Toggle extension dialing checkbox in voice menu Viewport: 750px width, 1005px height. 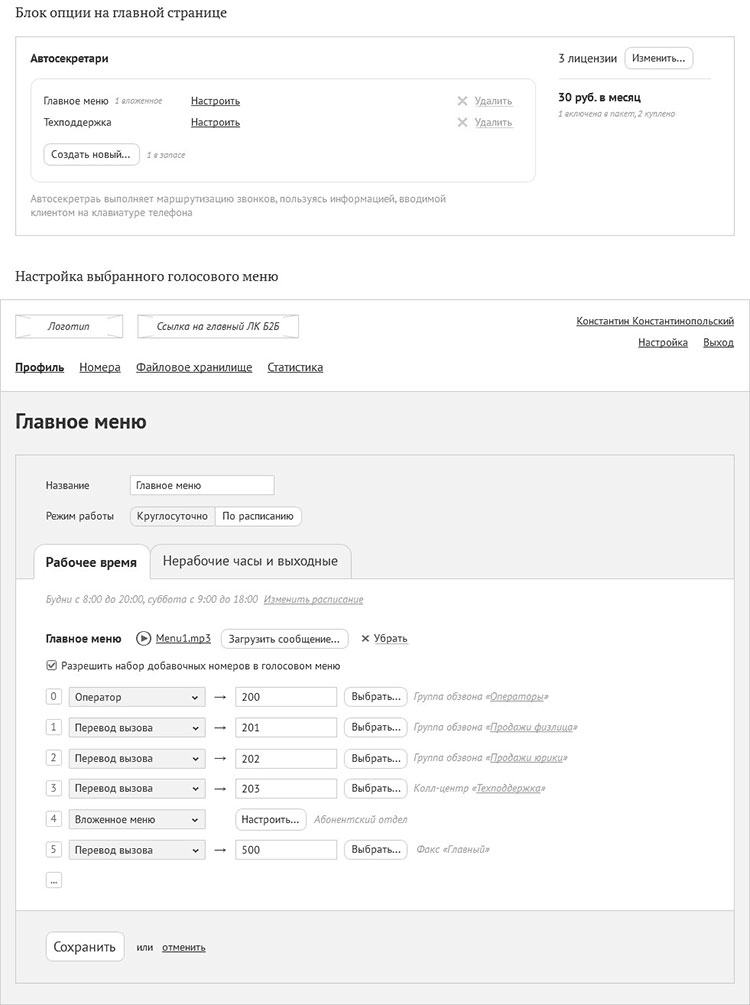[x=52, y=665]
